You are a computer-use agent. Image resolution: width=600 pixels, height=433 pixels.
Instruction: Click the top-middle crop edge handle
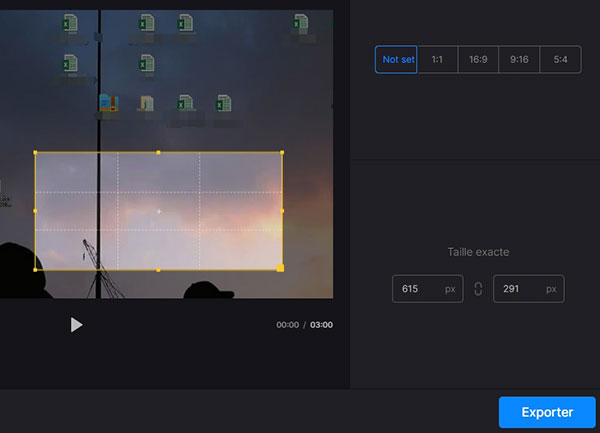tap(158, 153)
